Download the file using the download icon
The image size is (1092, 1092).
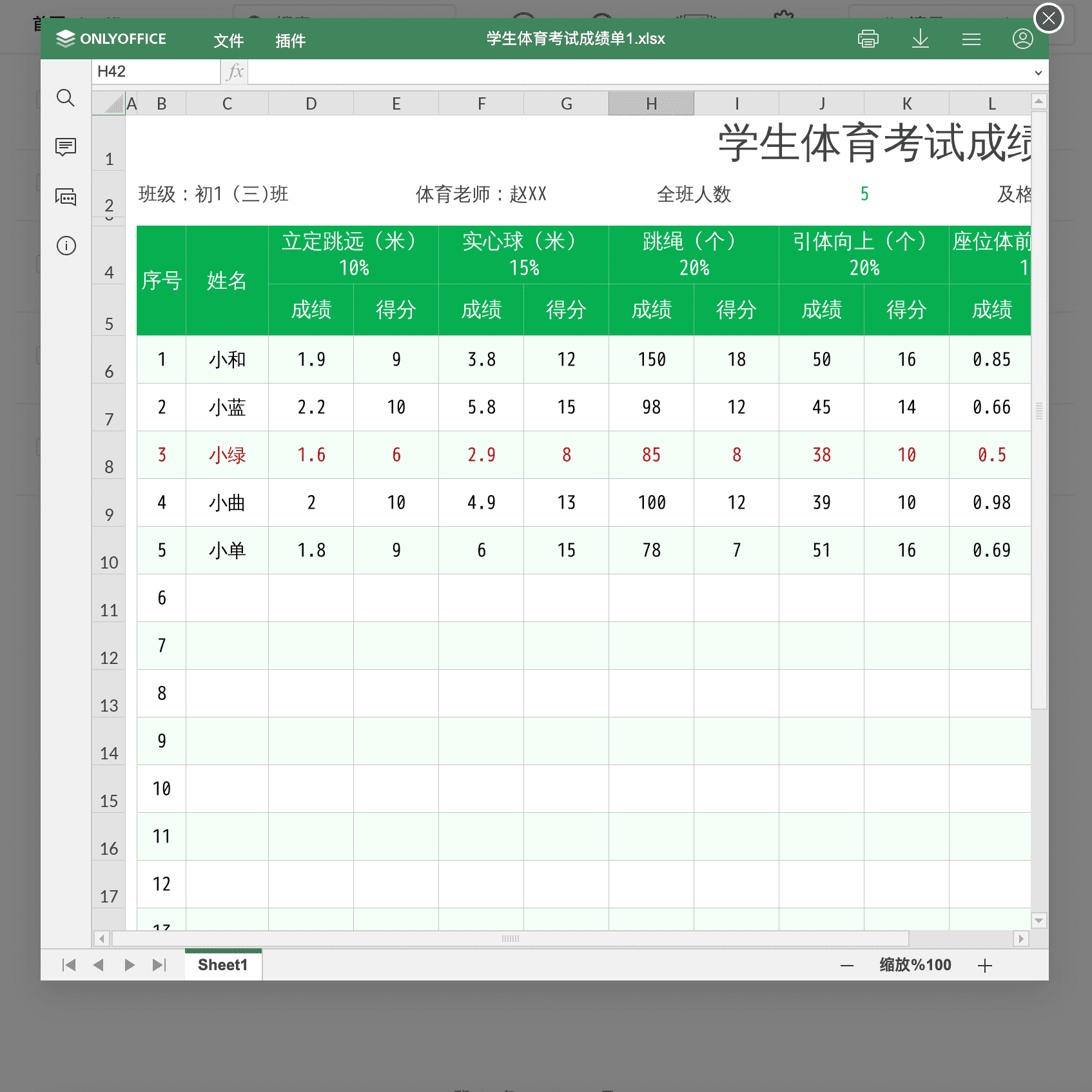(x=920, y=39)
